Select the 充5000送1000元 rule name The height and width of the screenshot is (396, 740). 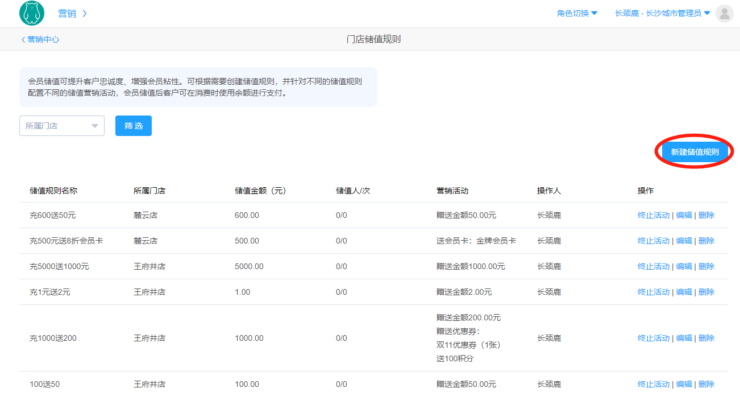point(59,266)
